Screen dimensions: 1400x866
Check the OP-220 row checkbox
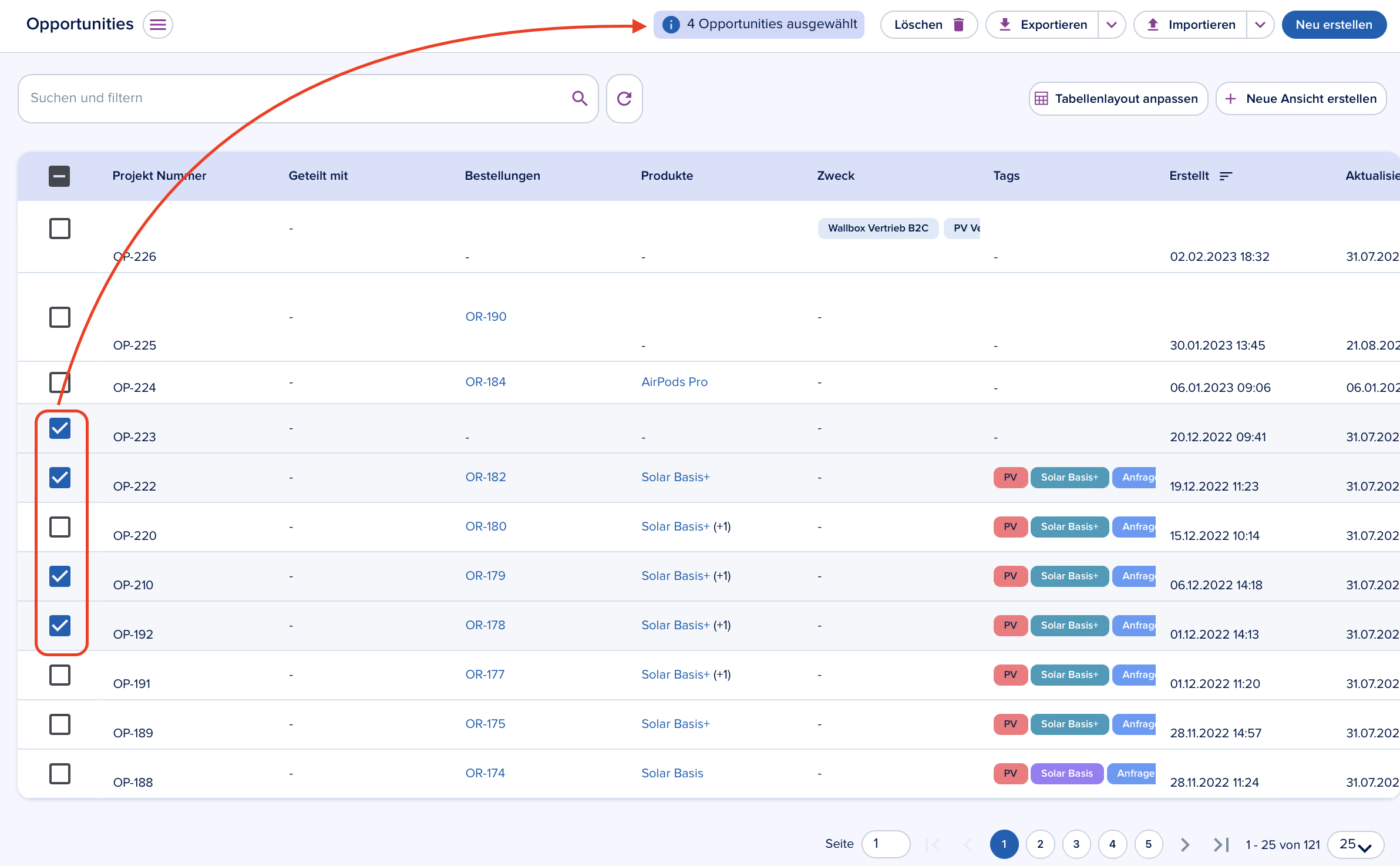click(x=59, y=526)
